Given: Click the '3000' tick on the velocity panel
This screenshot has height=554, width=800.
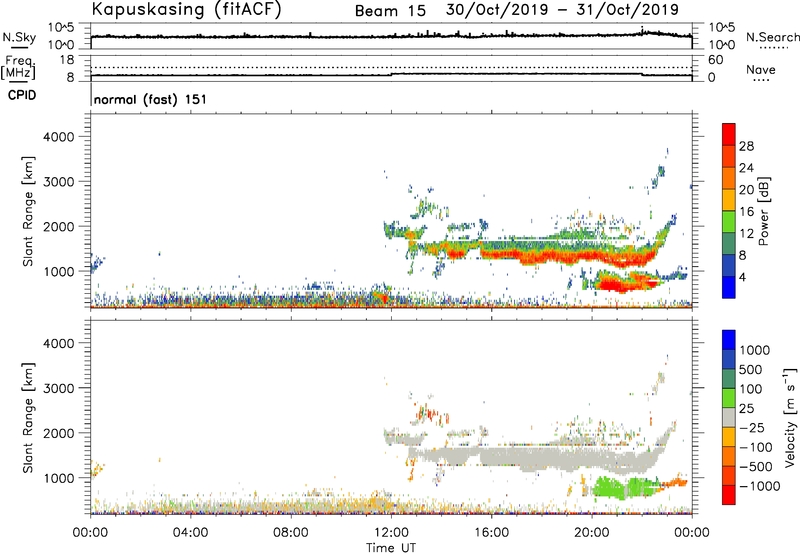Looking at the screenshot, I should point(58,388).
